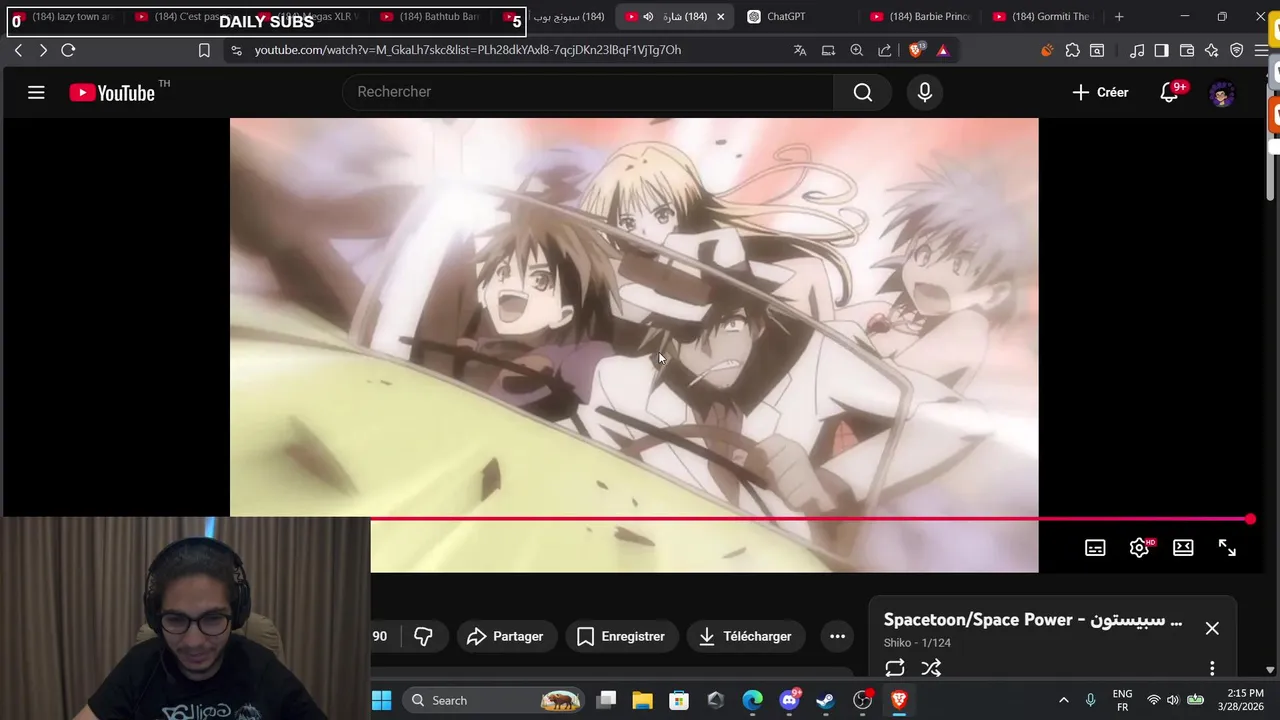Submit search with the magnifier button
This screenshot has height=720, width=1280.
coord(863,92)
